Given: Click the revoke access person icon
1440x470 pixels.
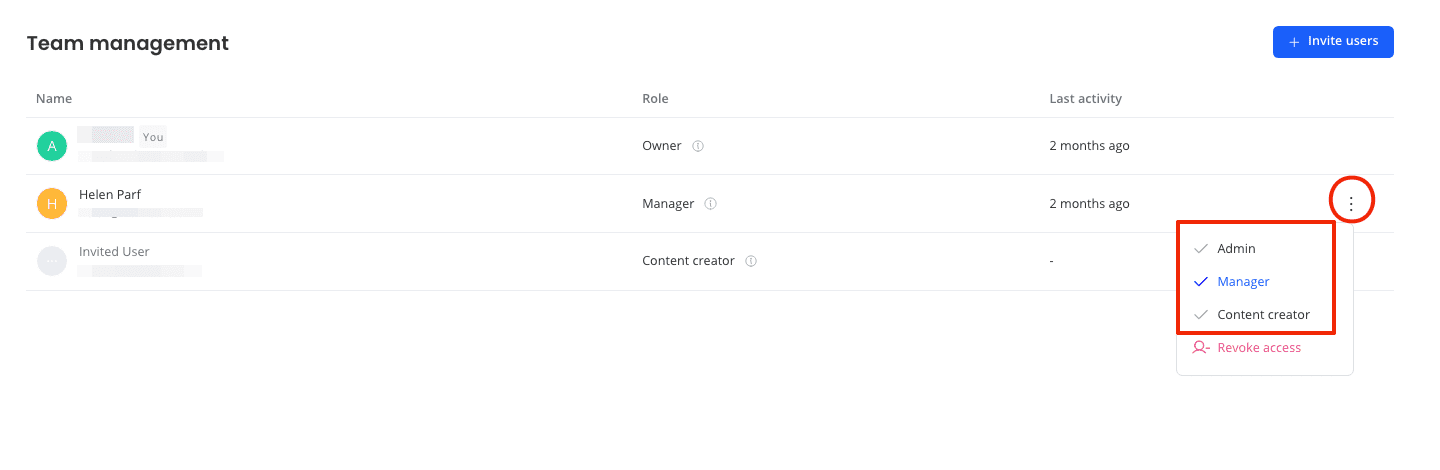Looking at the screenshot, I should click(x=1201, y=348).
